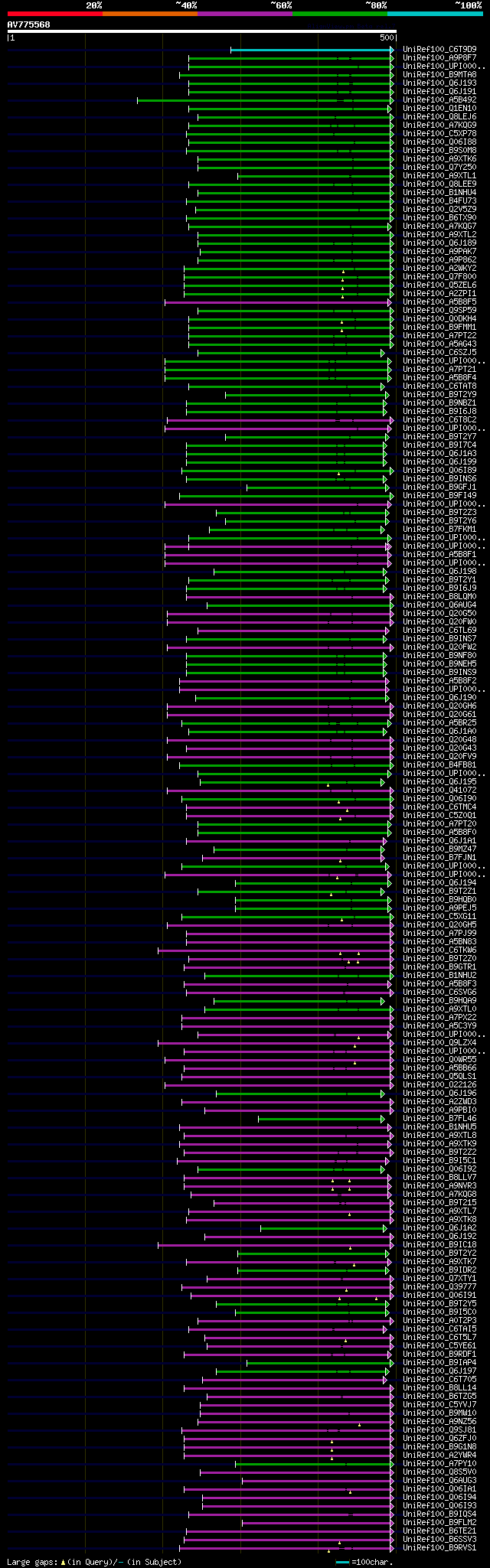Select the UniRef100_Q5ZEL6 label
490x1568 pixels.
[x=439, y=285]
